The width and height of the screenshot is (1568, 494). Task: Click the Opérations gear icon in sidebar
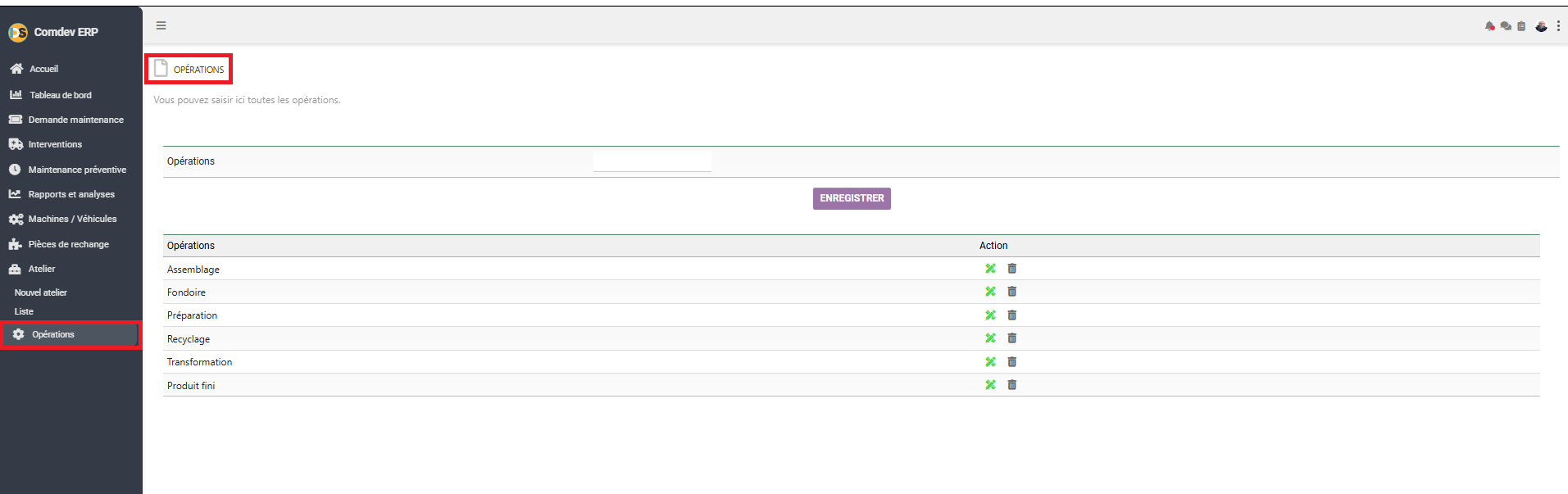tap(19, 334)
